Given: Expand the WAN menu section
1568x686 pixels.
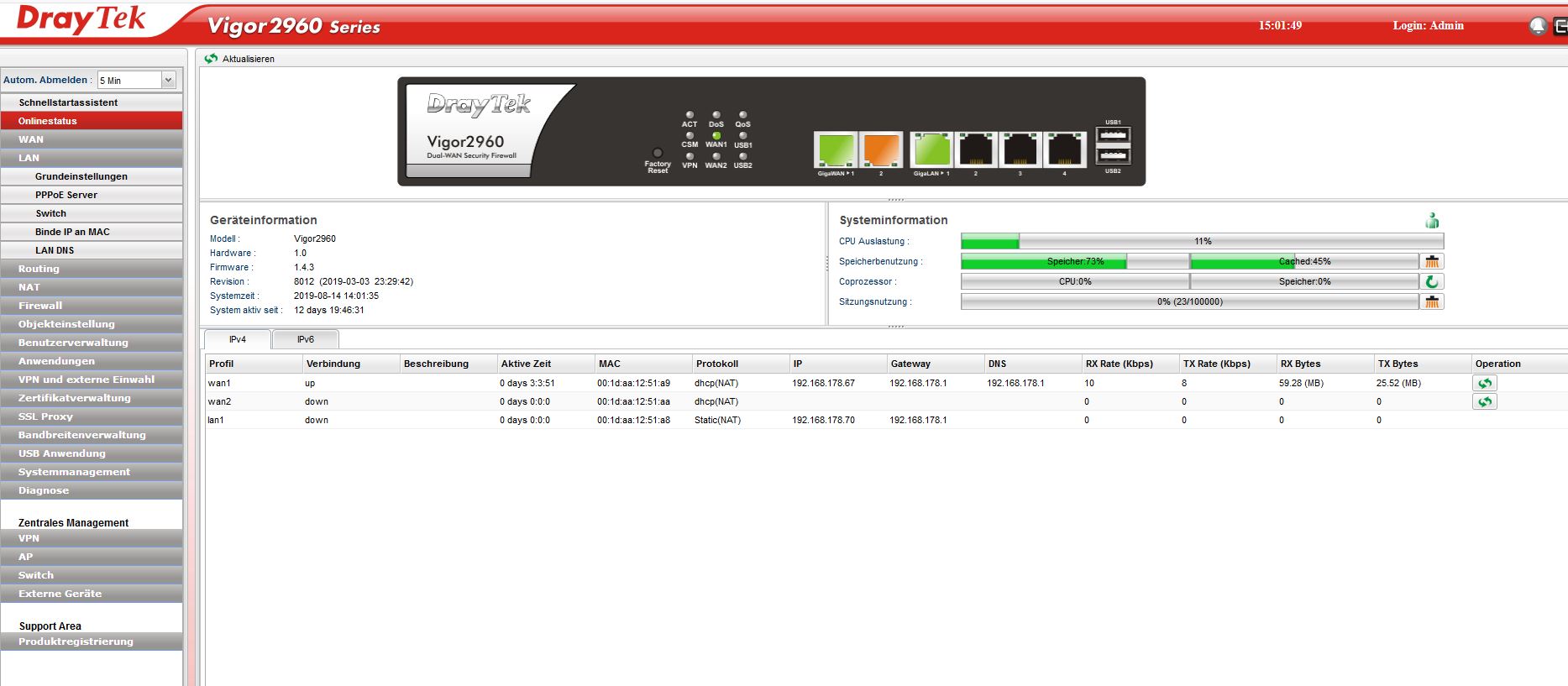Looking at the screenshot, I should [92, 139].
